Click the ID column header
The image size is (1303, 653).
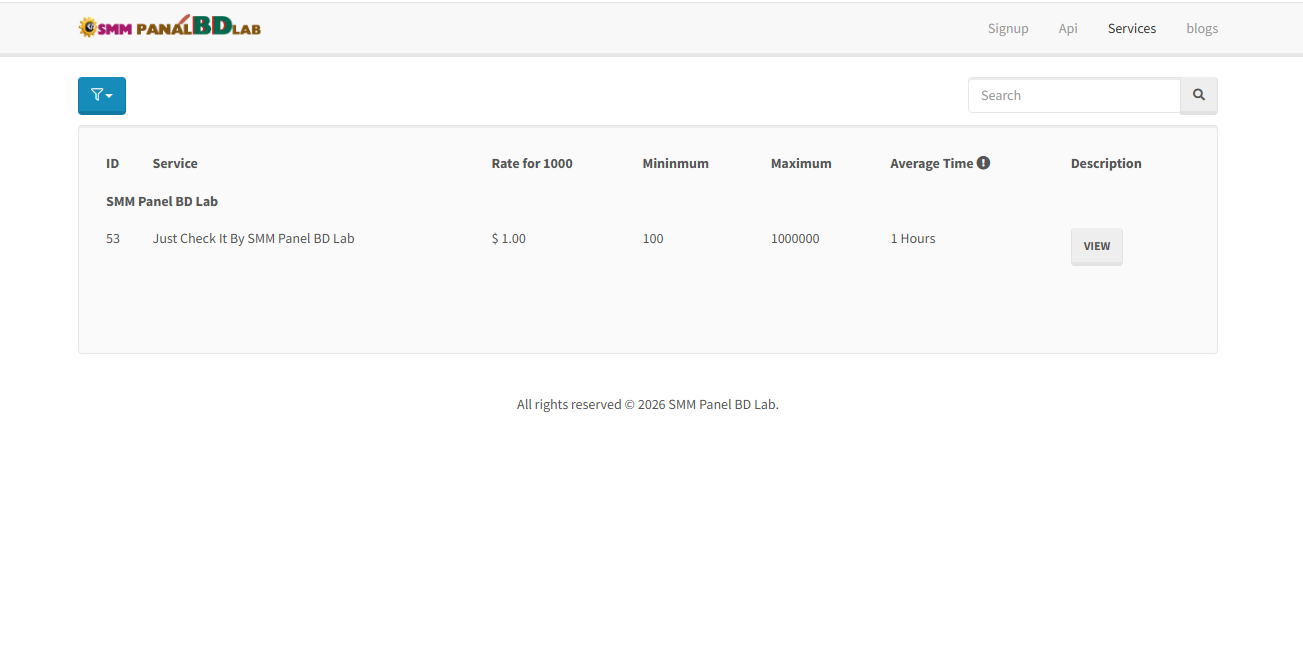[x=113, y=164]
